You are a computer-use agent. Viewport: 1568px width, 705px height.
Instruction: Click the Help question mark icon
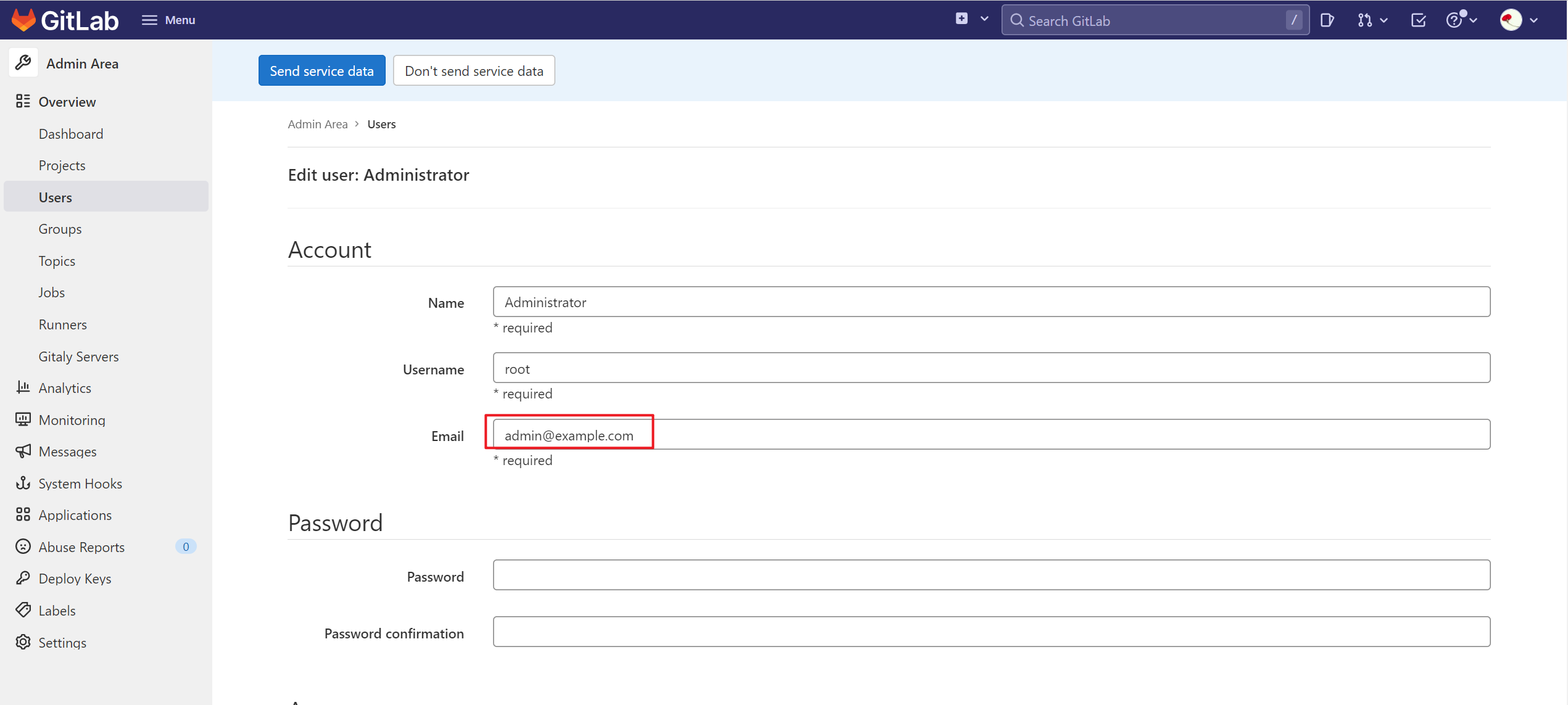click(x=1454, y=20)
